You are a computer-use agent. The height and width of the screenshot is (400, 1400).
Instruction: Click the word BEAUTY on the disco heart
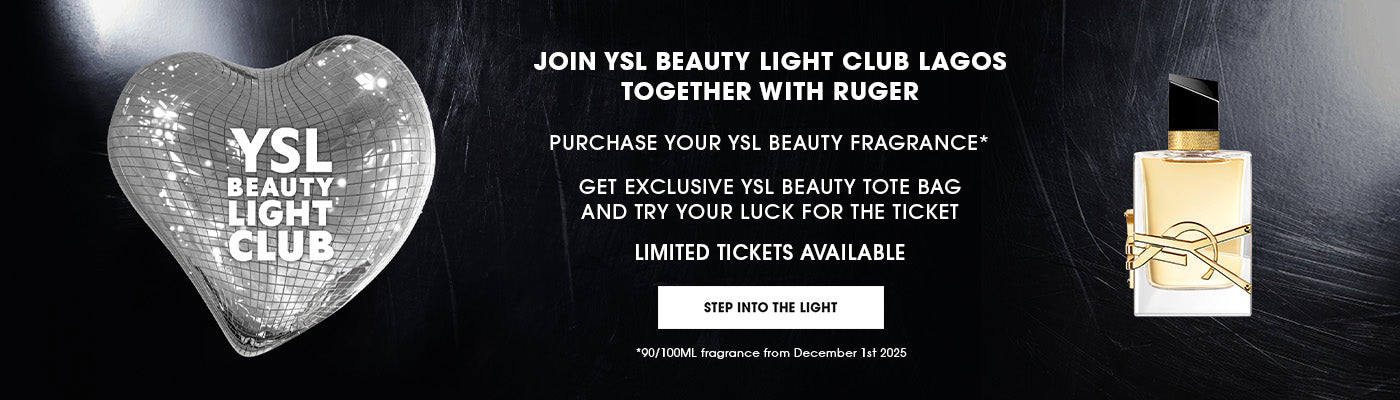[281, 187]
